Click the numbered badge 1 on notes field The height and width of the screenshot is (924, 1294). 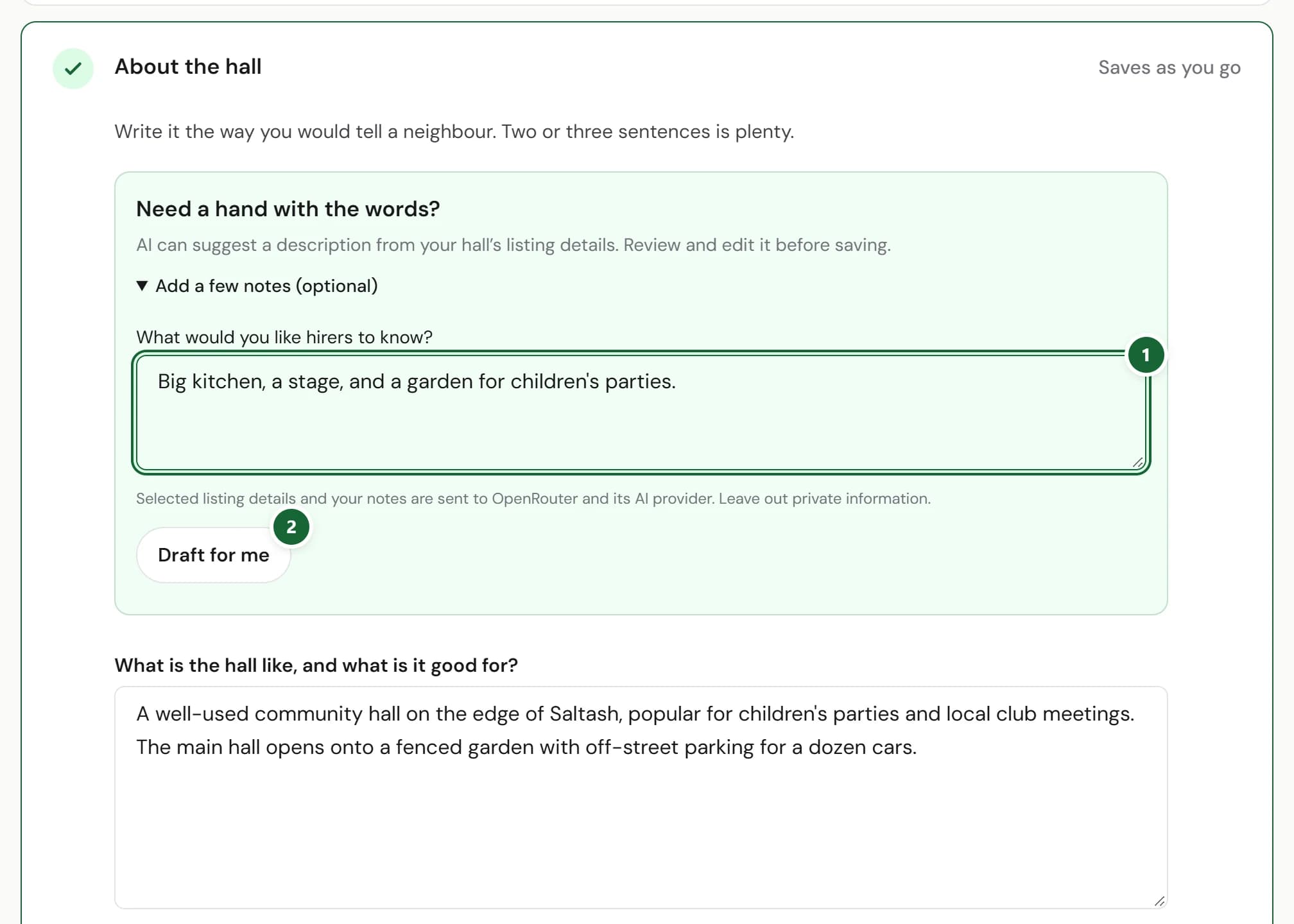click(x=1146, y=355)
